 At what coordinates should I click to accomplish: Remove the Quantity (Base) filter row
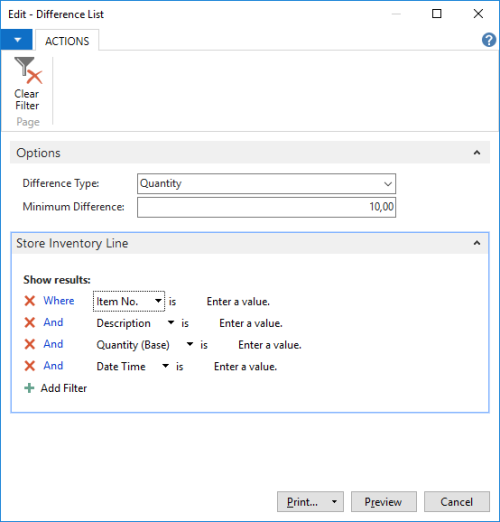30,344
